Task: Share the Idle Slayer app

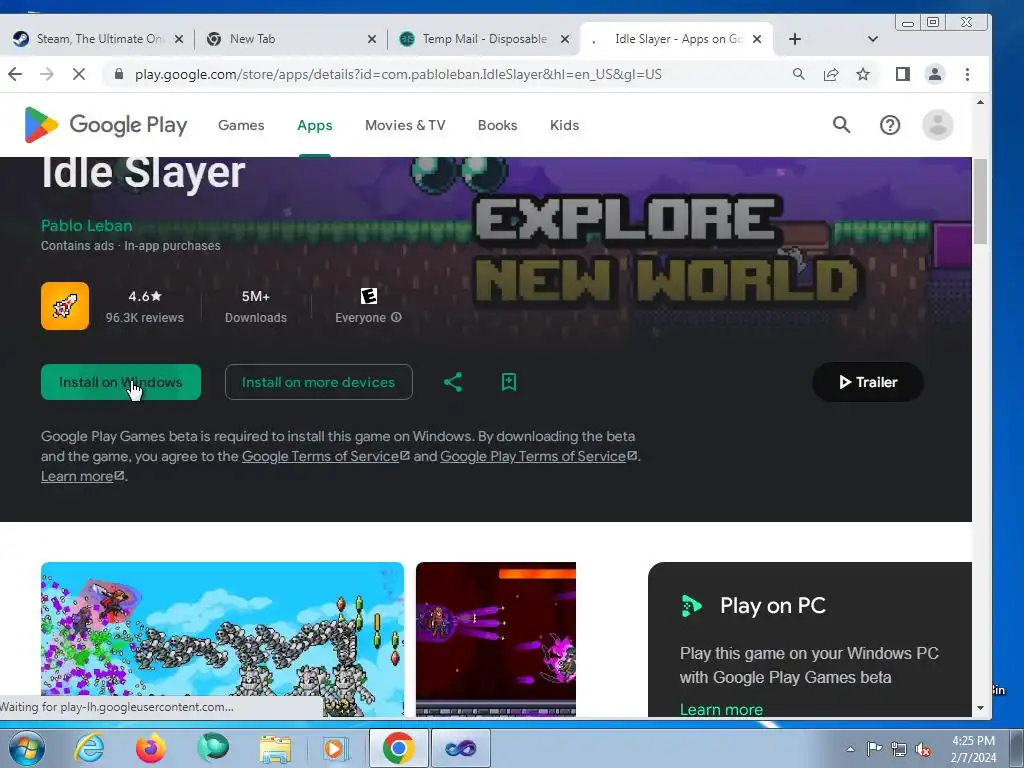Action: [453, 382]
